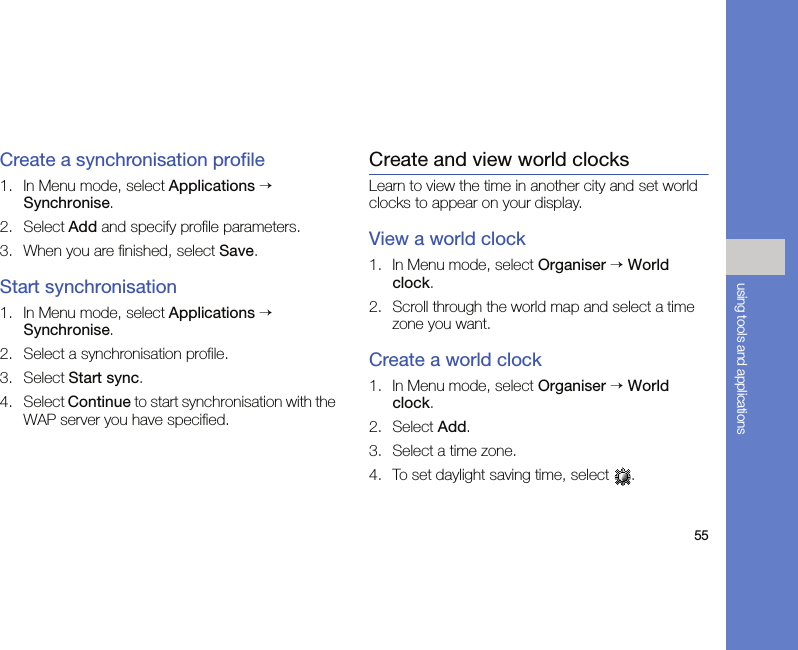Click the bold 'Start sync' text

(104, 378)
